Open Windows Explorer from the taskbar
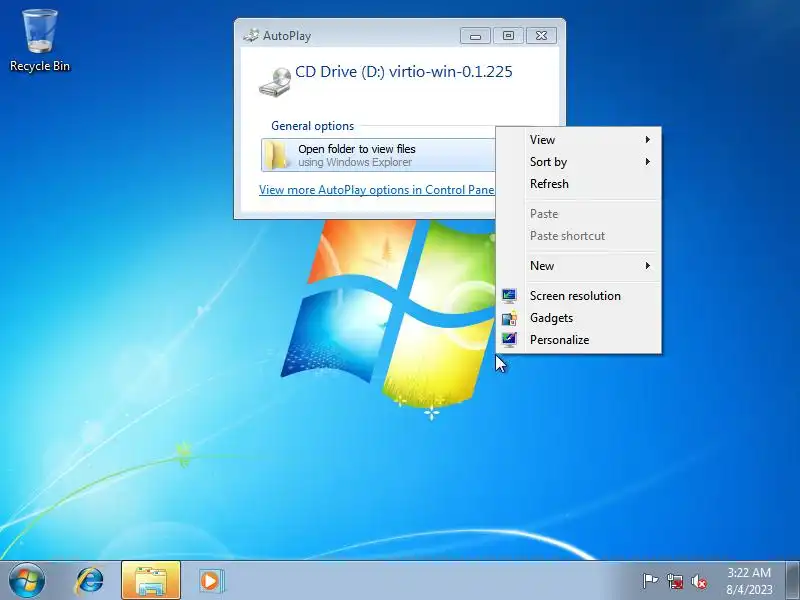Viewport: 800px width, 600px height. click(151, 581)
